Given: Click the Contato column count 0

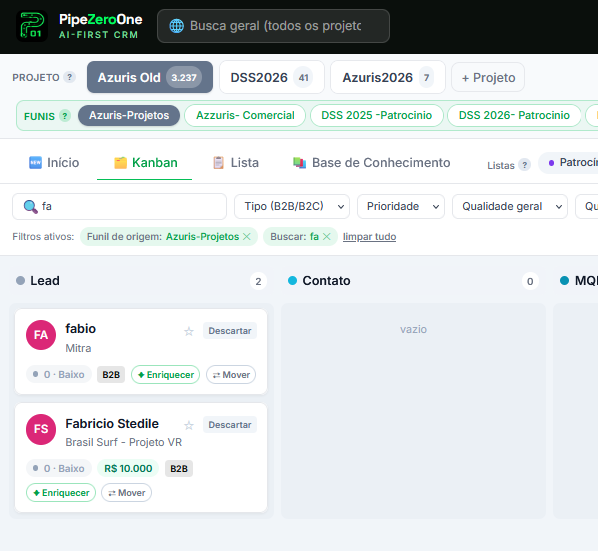Looking at the screenshot, I should coord(530,281).
